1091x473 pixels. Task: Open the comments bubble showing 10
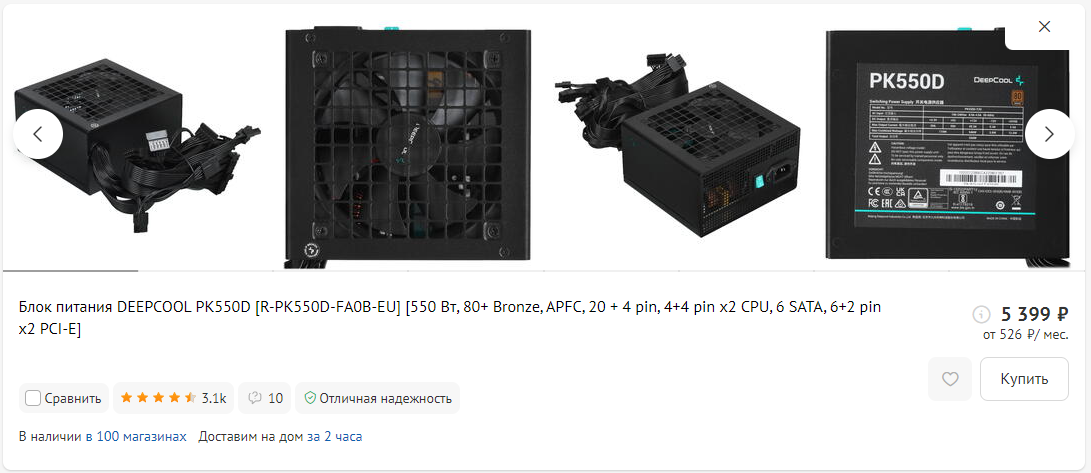pos(265,399)
